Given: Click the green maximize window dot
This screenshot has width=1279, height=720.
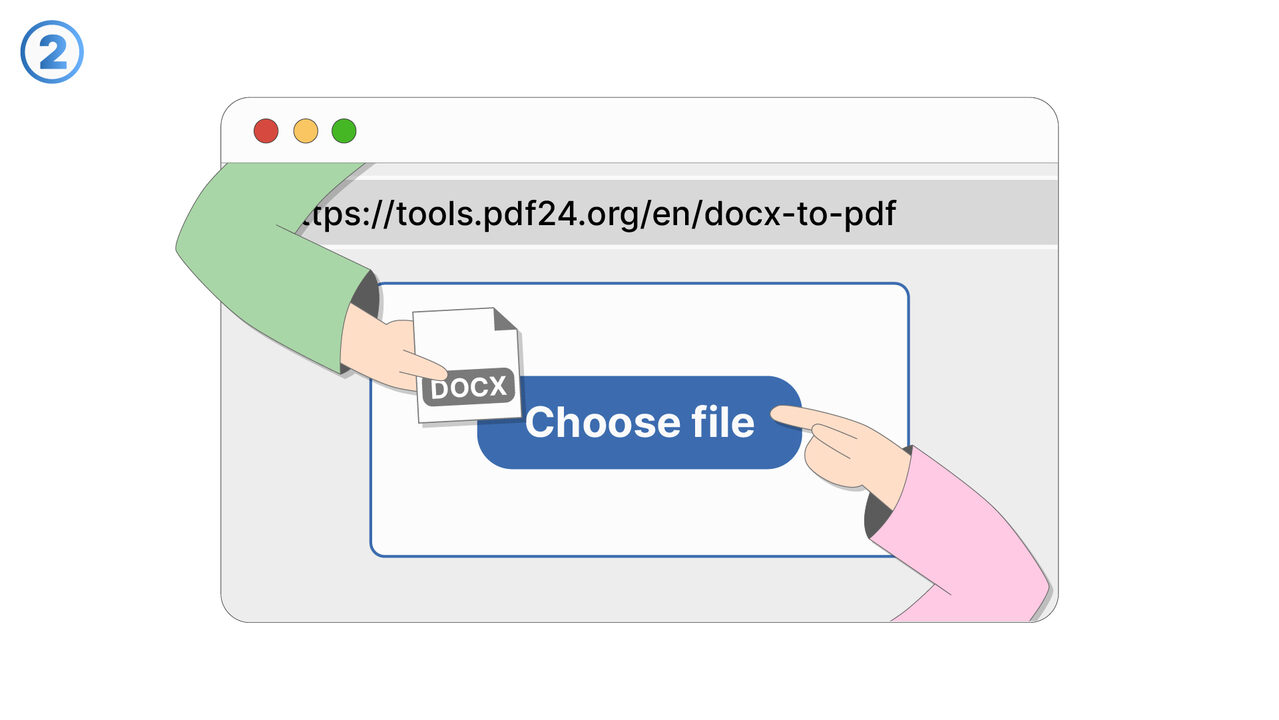Looking at the screenshot, I should [x=344, y=131].
